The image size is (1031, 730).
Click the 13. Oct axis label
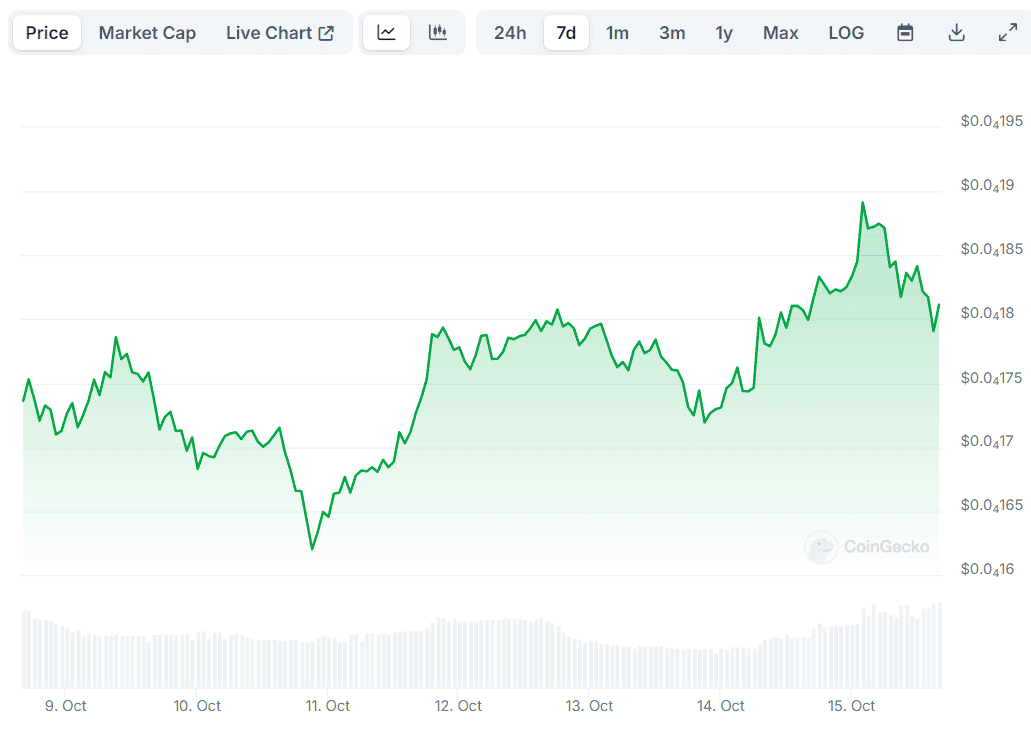589,706
